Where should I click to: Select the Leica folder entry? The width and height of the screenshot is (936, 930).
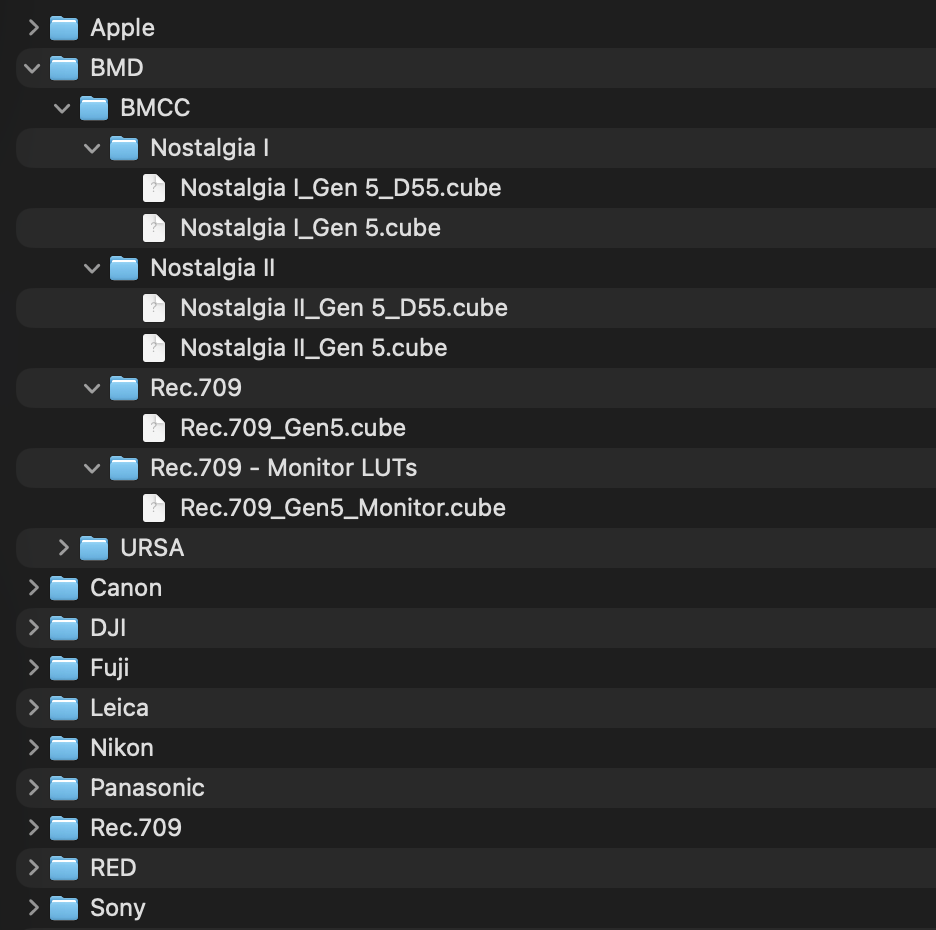click(x=120, y=708)
